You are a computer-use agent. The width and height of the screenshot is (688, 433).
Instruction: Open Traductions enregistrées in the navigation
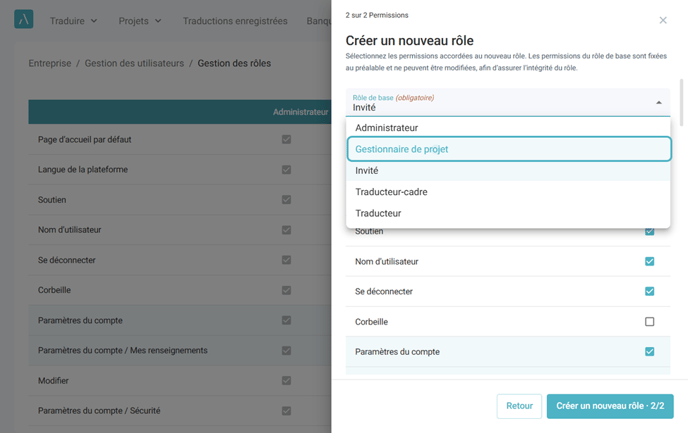[x=235, y=21]
